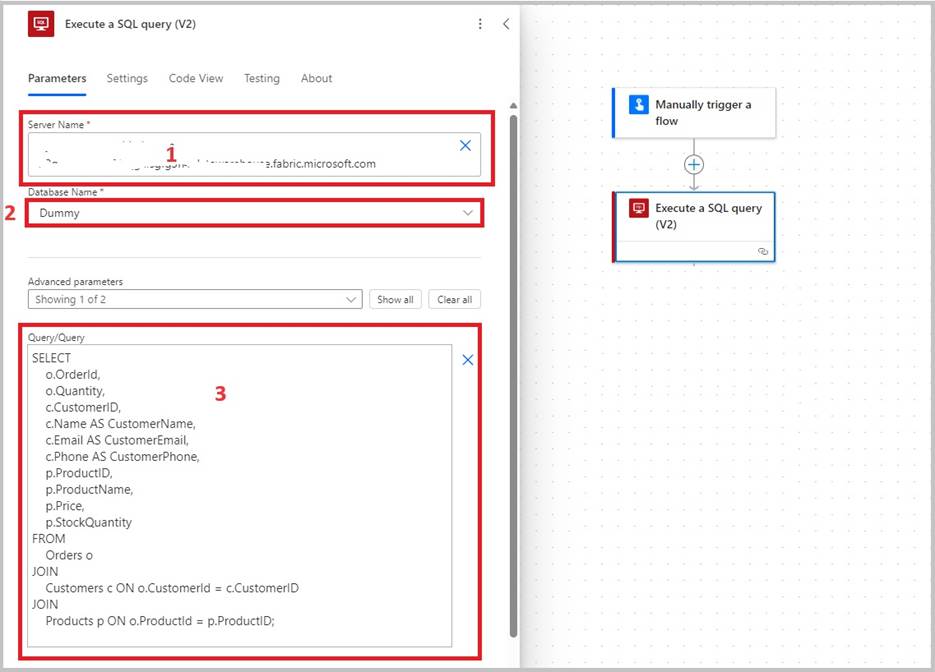Select the Manually trigger a flow card
This screenshot has height=672, width=935.
click(x=695, y=113)
